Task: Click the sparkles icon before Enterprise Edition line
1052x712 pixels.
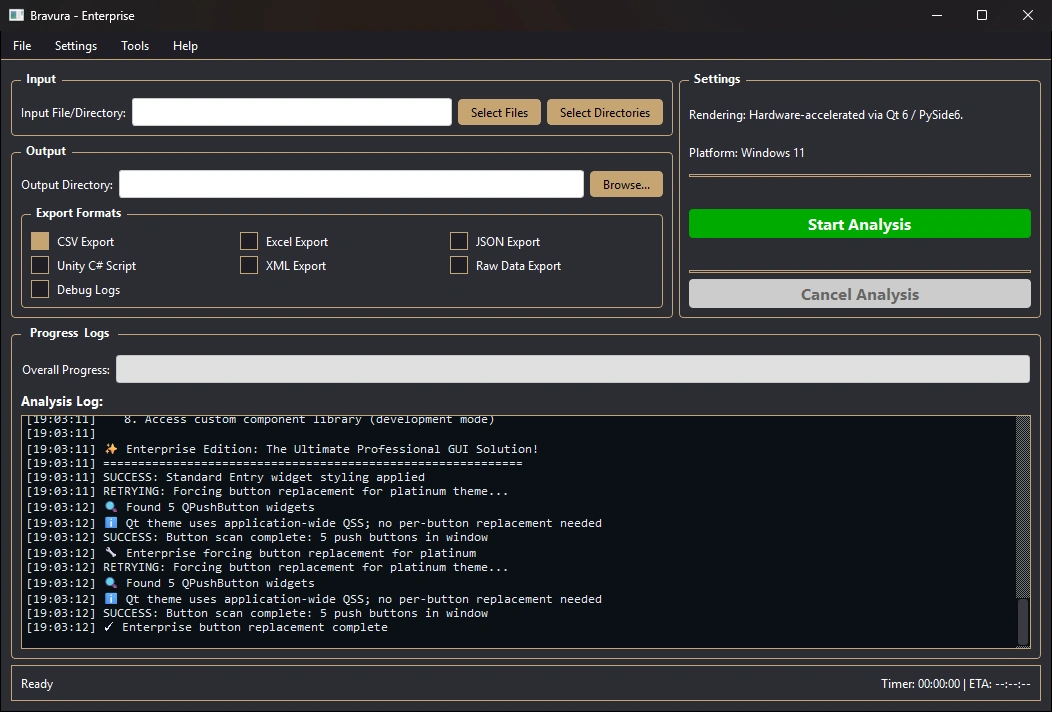Action: [x=111, y=448]
